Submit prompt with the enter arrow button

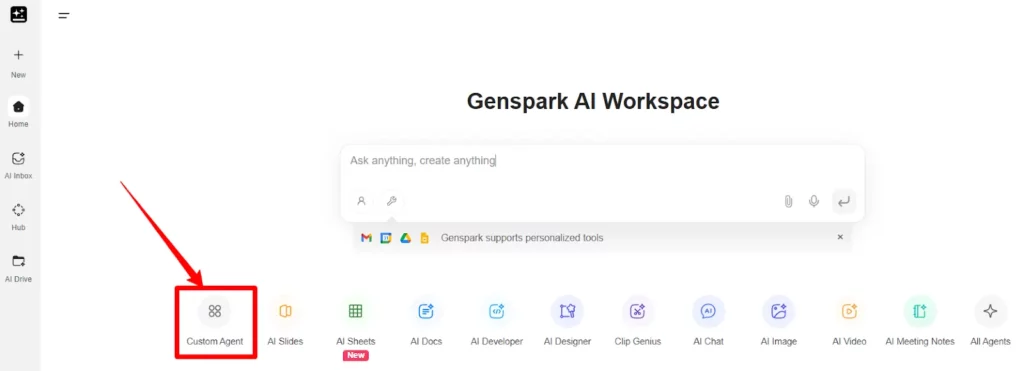tap(844, 201)
